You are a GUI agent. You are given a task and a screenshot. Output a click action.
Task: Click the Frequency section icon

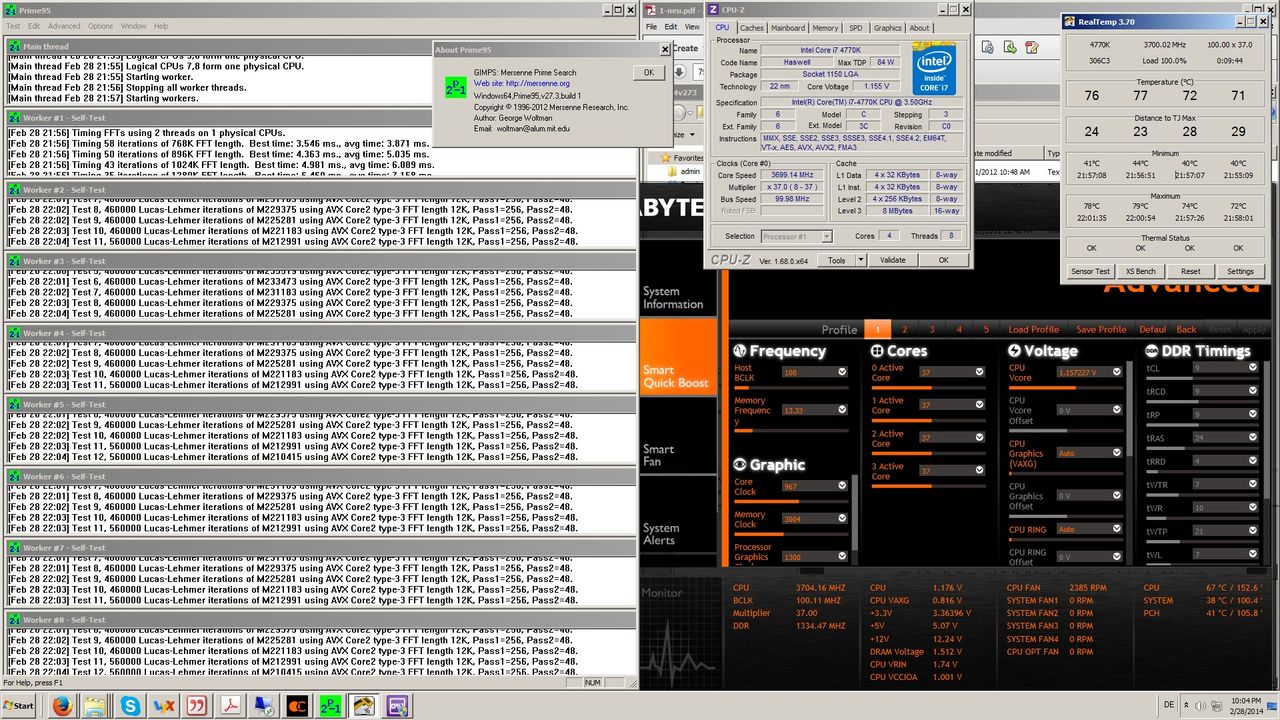point(740,351)
